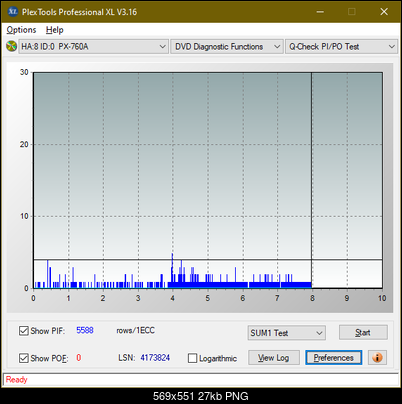Click the Ready status bar text
The width and height of the screenshot is (402, 404).
(x=17, y=380)
